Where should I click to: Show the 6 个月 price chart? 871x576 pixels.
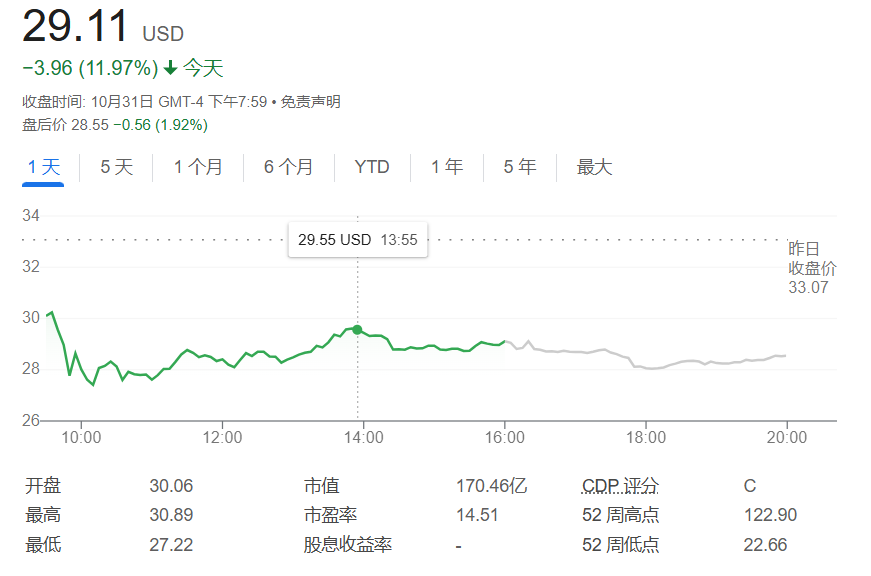pos(288,167)
